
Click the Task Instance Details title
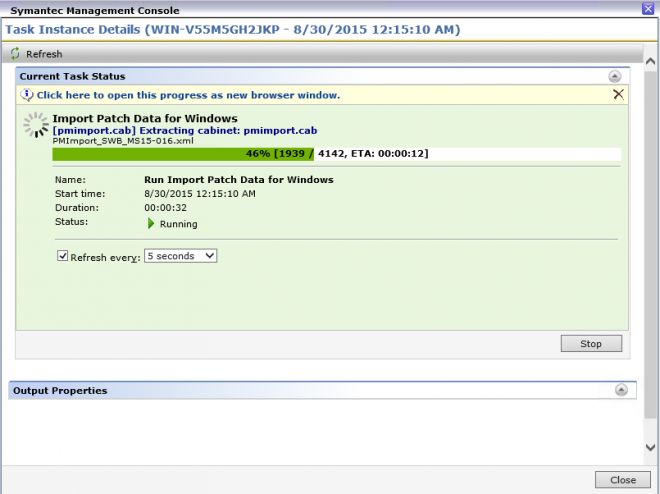pyautogui.click(x=232, y=29)
